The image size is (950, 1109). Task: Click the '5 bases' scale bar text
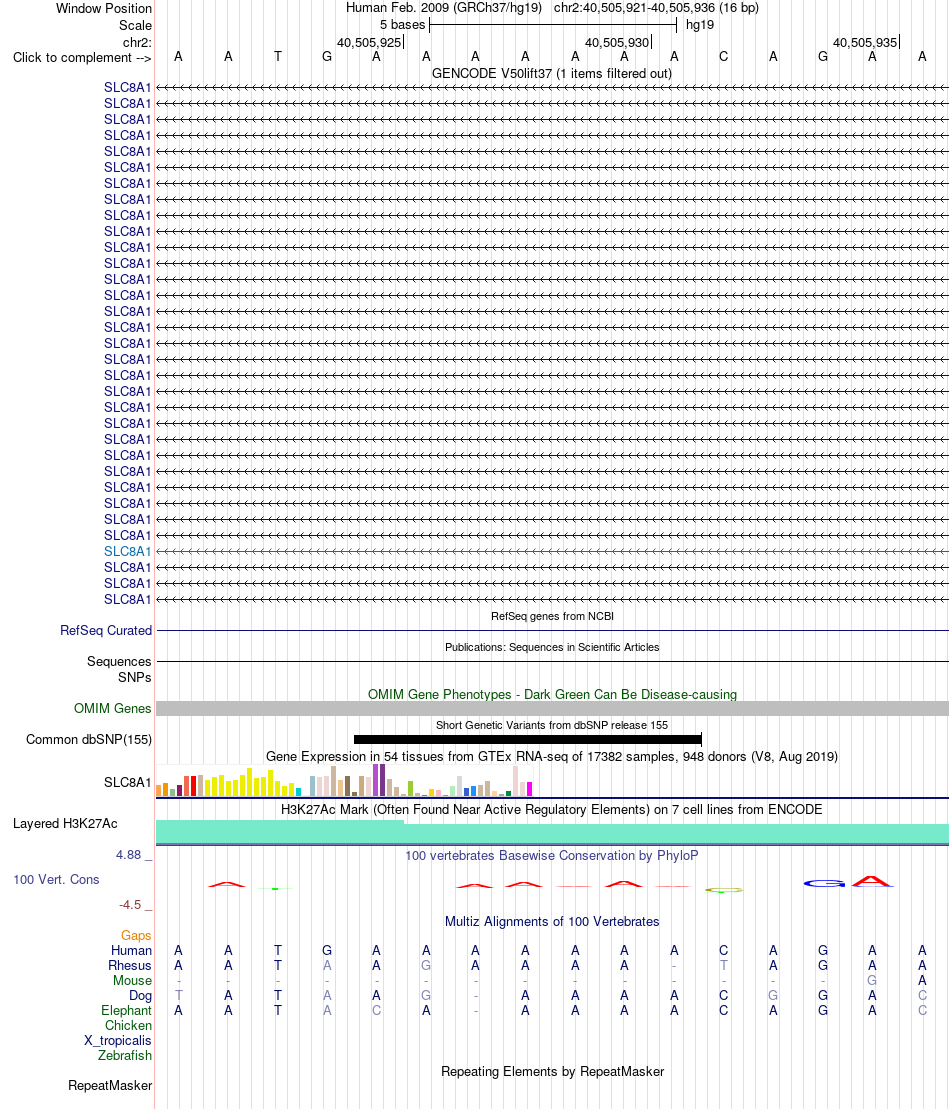click(402, 25)
